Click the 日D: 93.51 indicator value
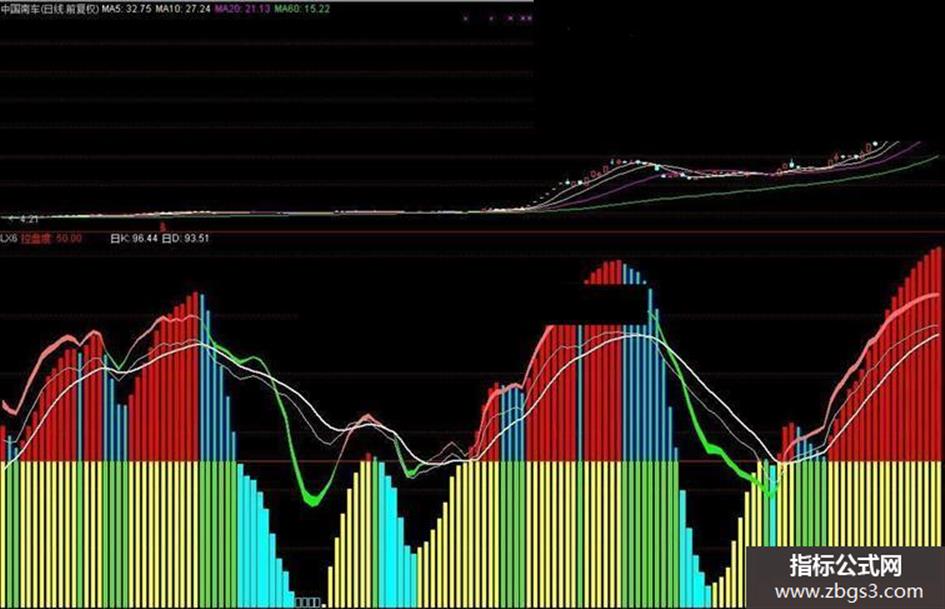This screenshot has width=945, height=609. click(186, 238)
